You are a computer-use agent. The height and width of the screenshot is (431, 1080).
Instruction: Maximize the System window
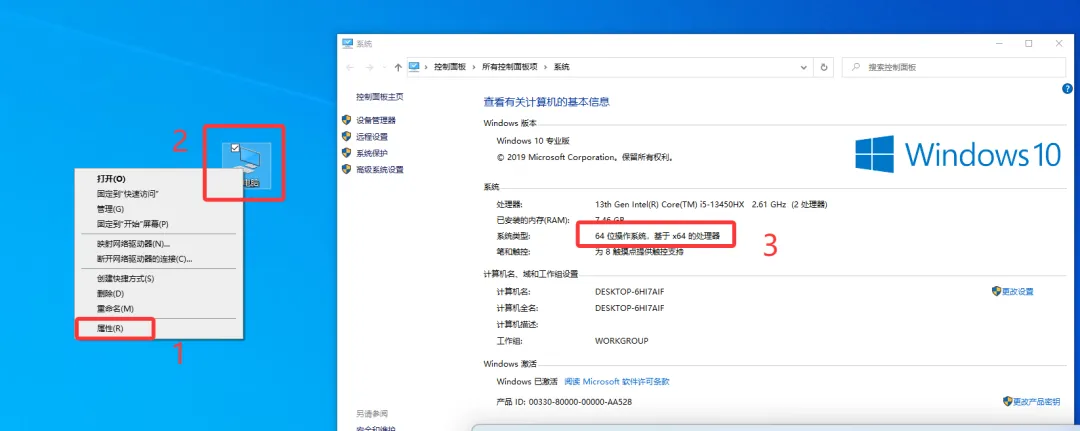coord(1028,43)
